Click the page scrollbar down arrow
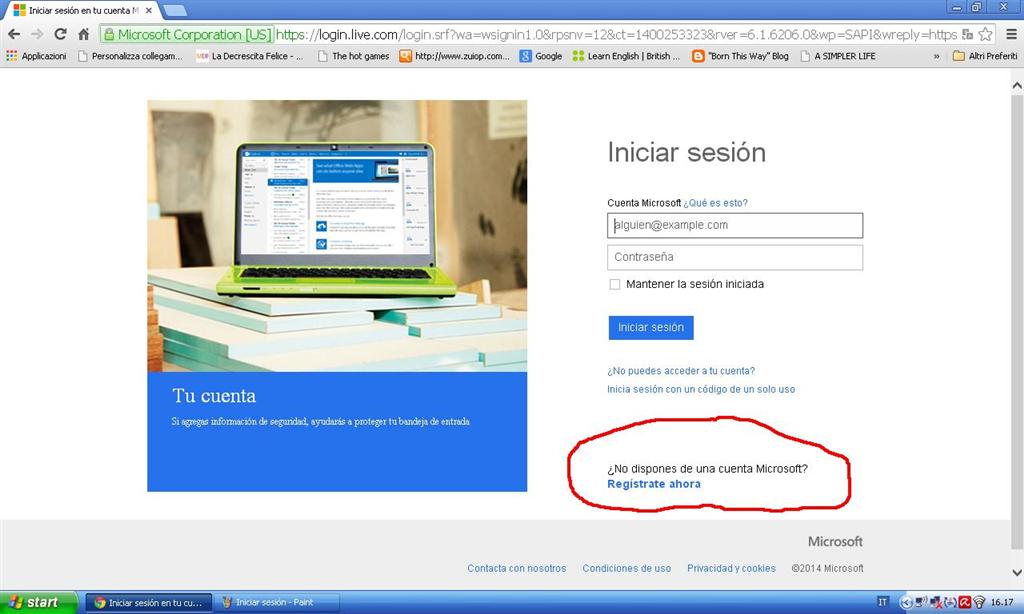The width and height of the screenshot is (1024, 614). click(1017, 572)
